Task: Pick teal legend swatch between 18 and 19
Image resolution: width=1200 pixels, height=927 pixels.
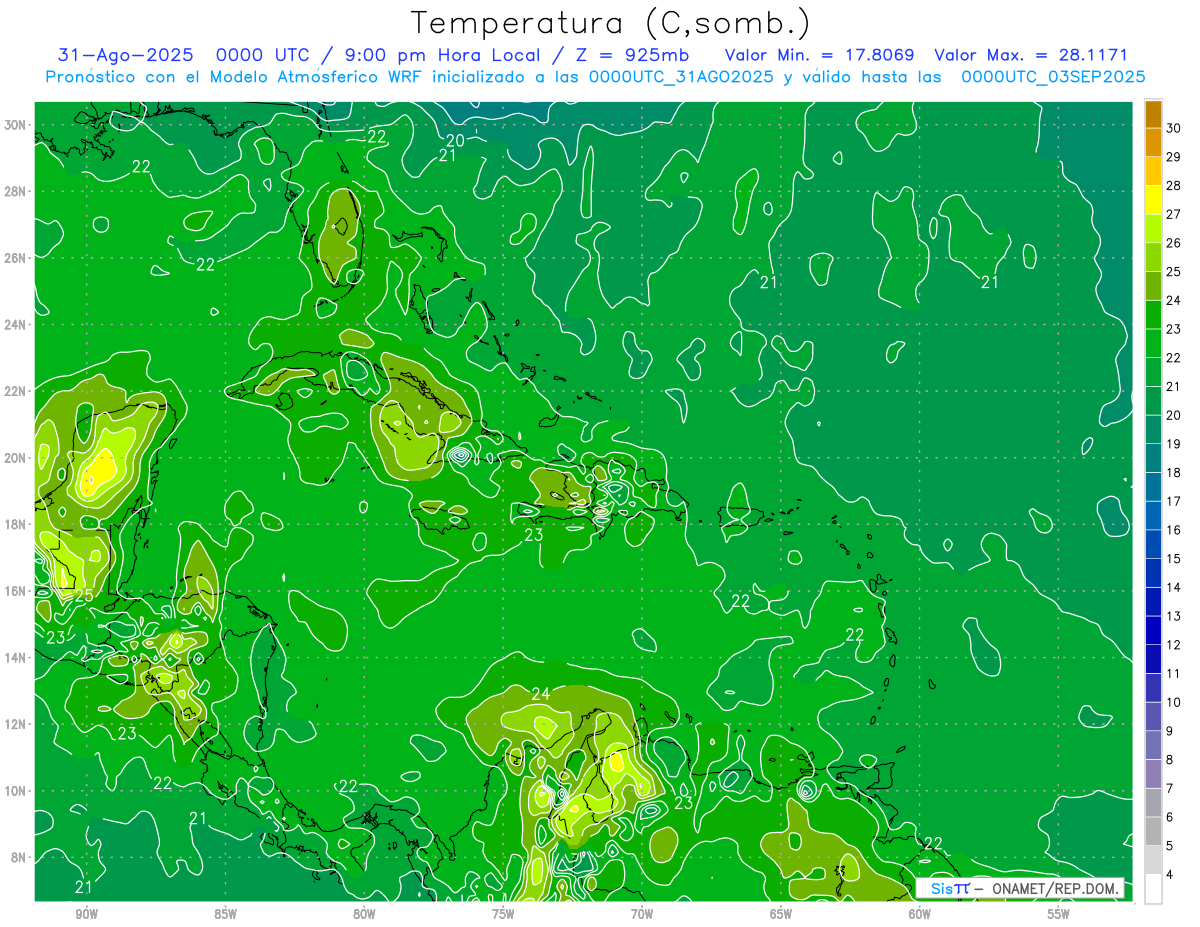Action: click(x=1153, y=458)
